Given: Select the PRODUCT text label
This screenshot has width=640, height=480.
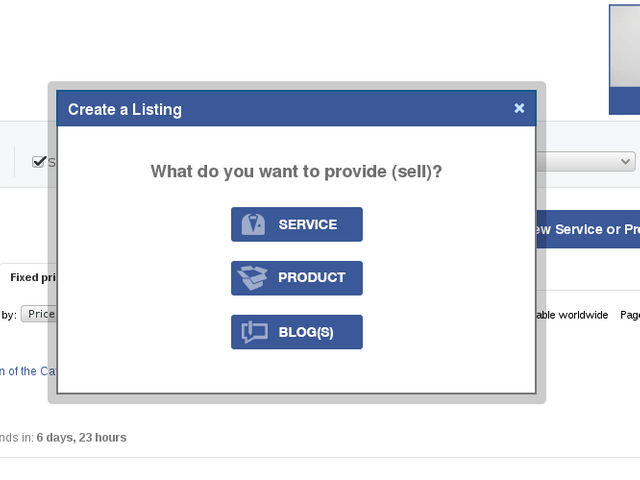Looking at the screenshot, I should pyautogui.click(x=311, y=278).
